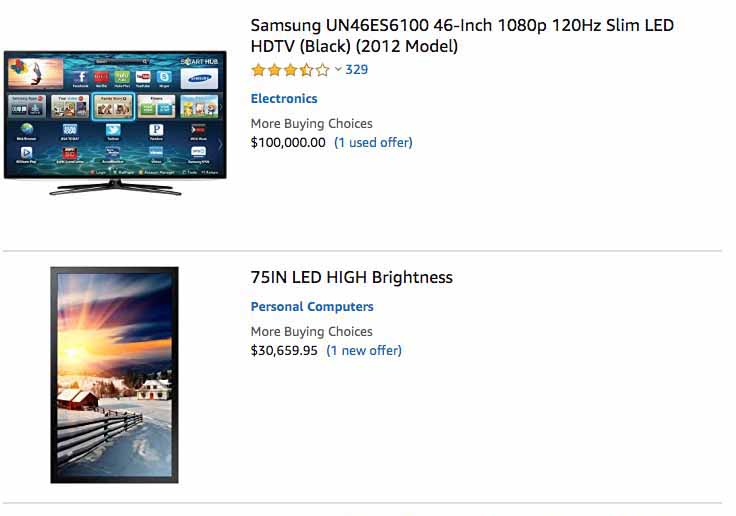Click the first gold star in rating
This screenshot has width=736, height=516.
click(258, 70)
